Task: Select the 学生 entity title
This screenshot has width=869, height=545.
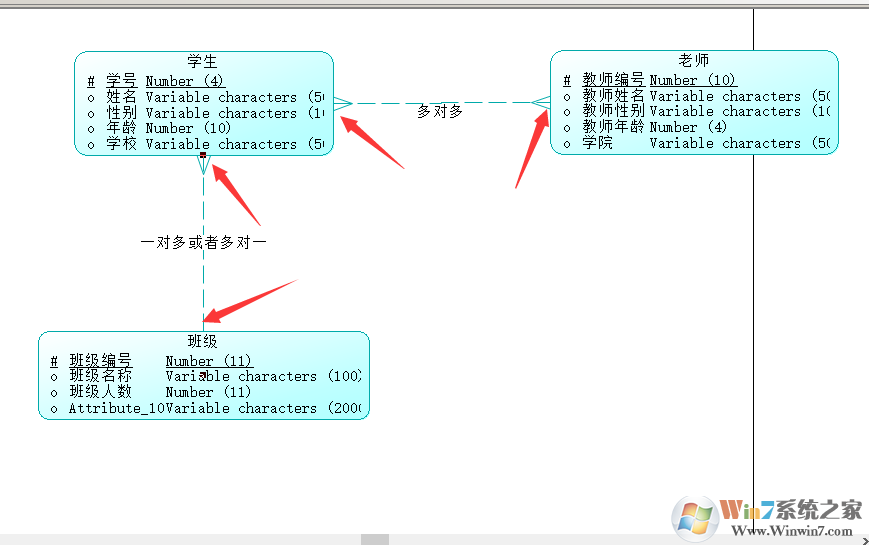Action: 202,61
